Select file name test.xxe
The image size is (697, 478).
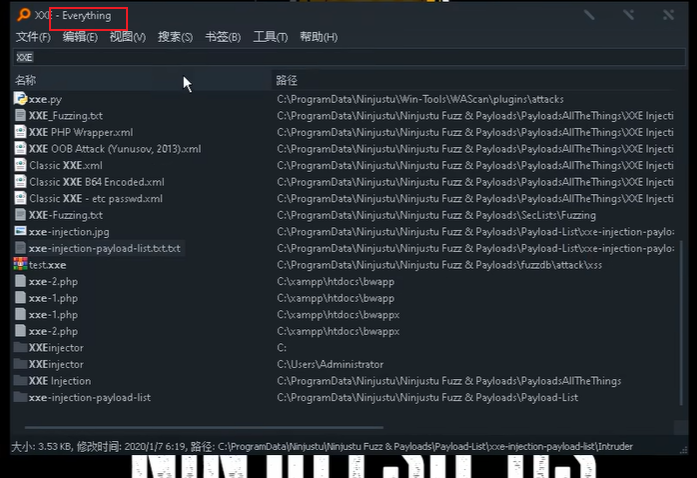pyautogui.click(x=48, y=265)
